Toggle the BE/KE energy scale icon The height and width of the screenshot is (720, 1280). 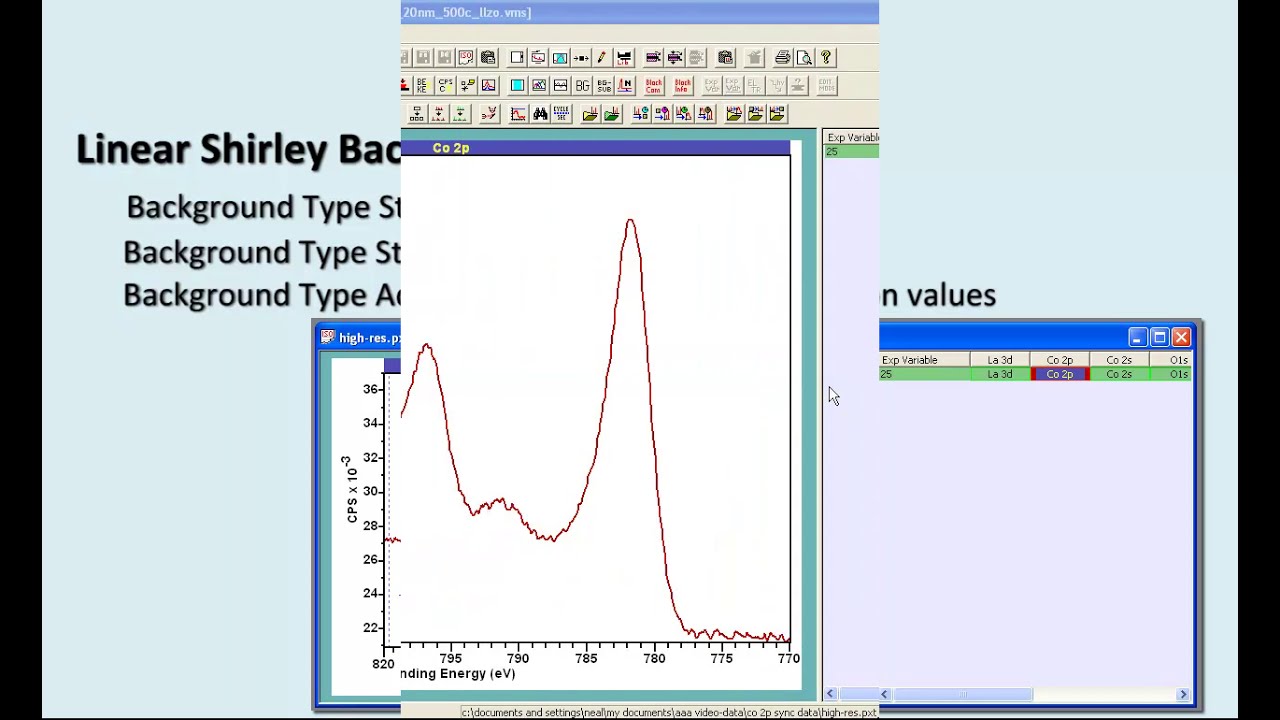pyautogui.click(x=424, y=85)
